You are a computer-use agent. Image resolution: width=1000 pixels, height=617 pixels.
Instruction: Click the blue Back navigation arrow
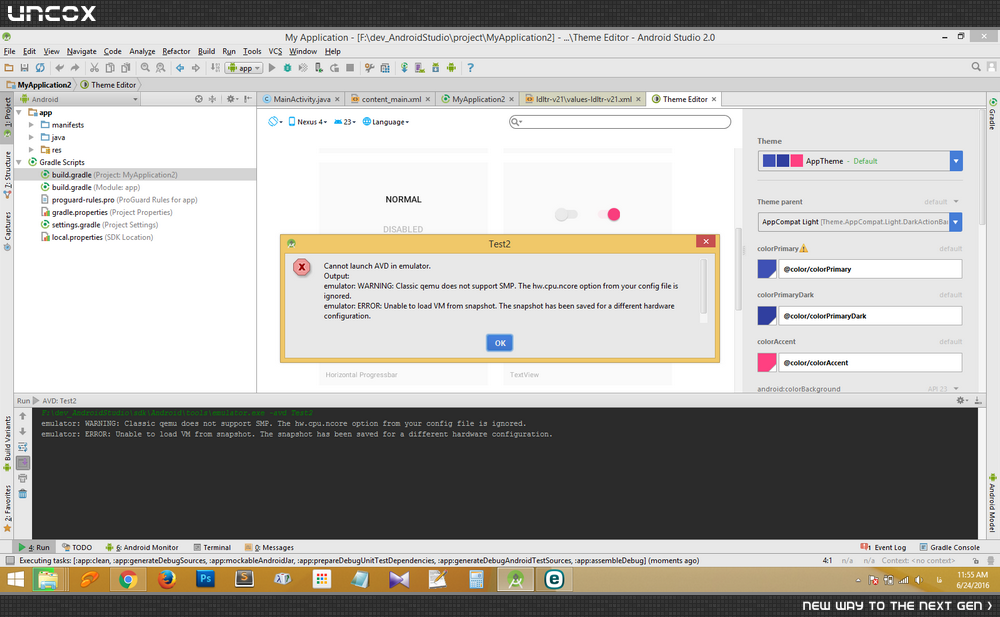click(x=180, y=68)
